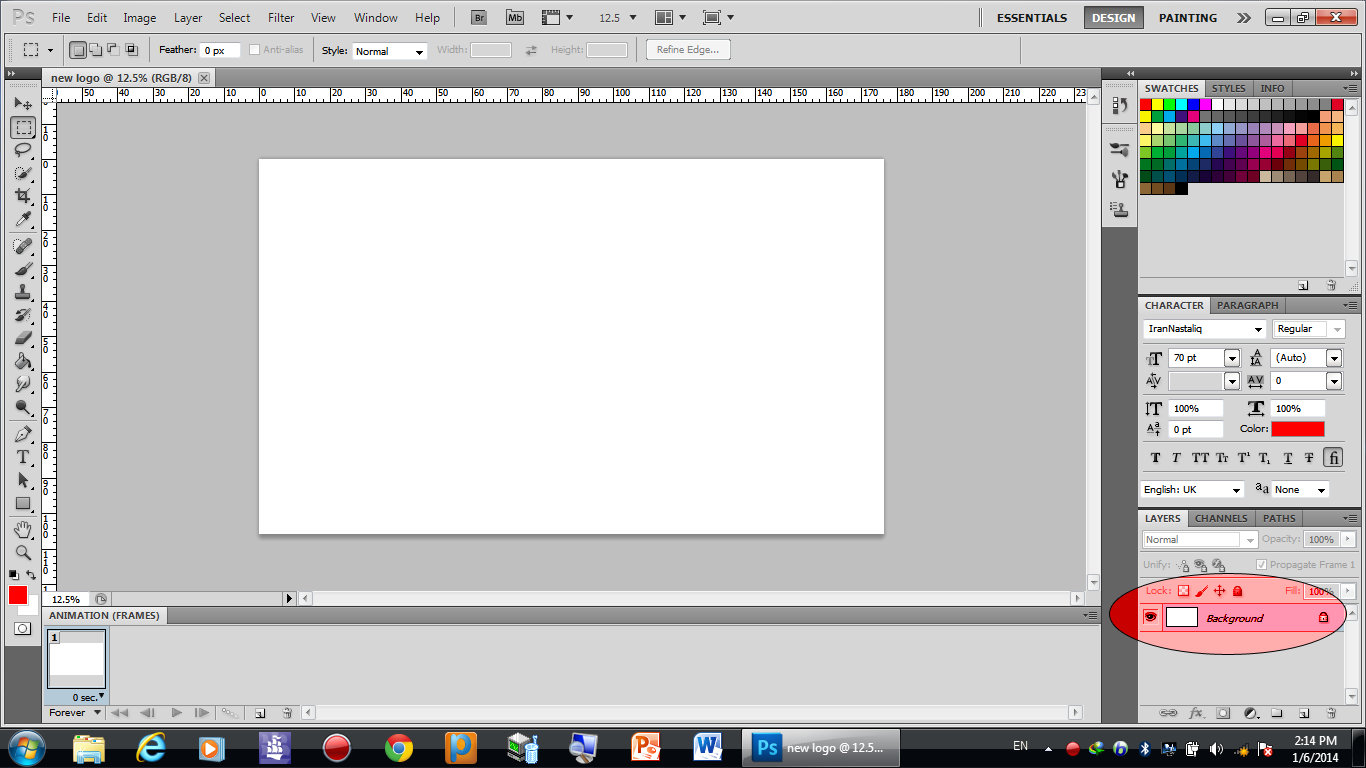Image resolution: width=1366 pixels, height=768 pixels.
Task: Select the Eraser tool
Action: point(22,338)
